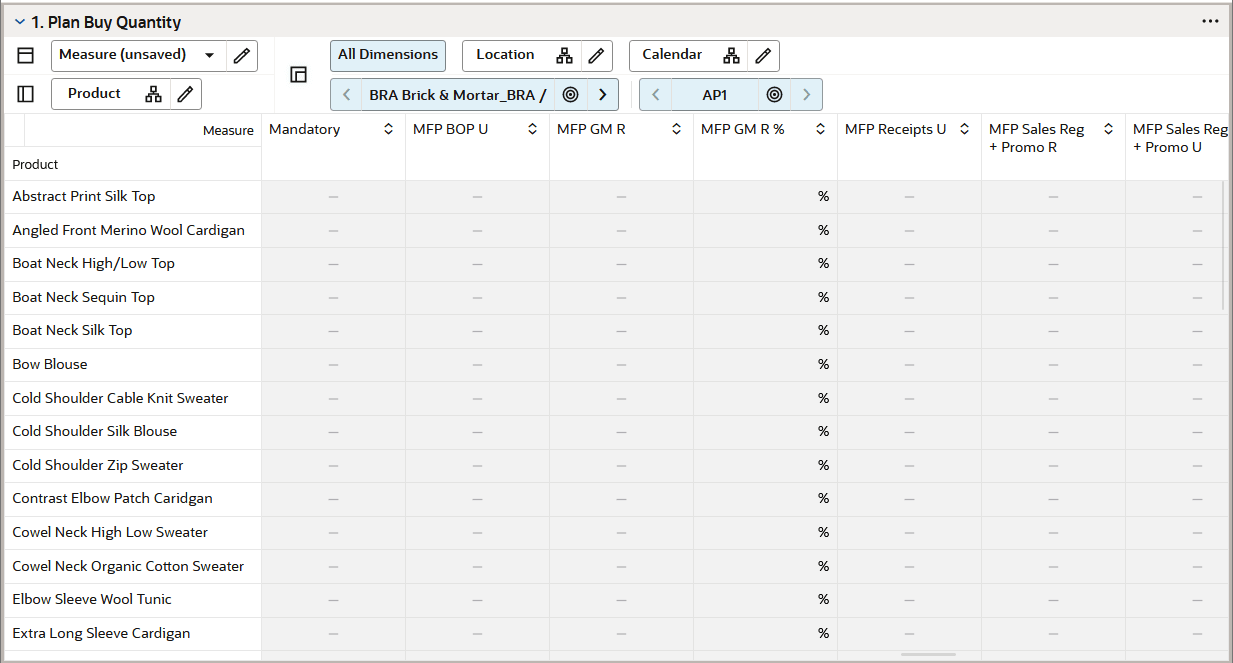Viewport: 1233px width, 663px height.
Task: Click the MFP GM R % cell for Bow Blouse
Action: tap(764, 364)
